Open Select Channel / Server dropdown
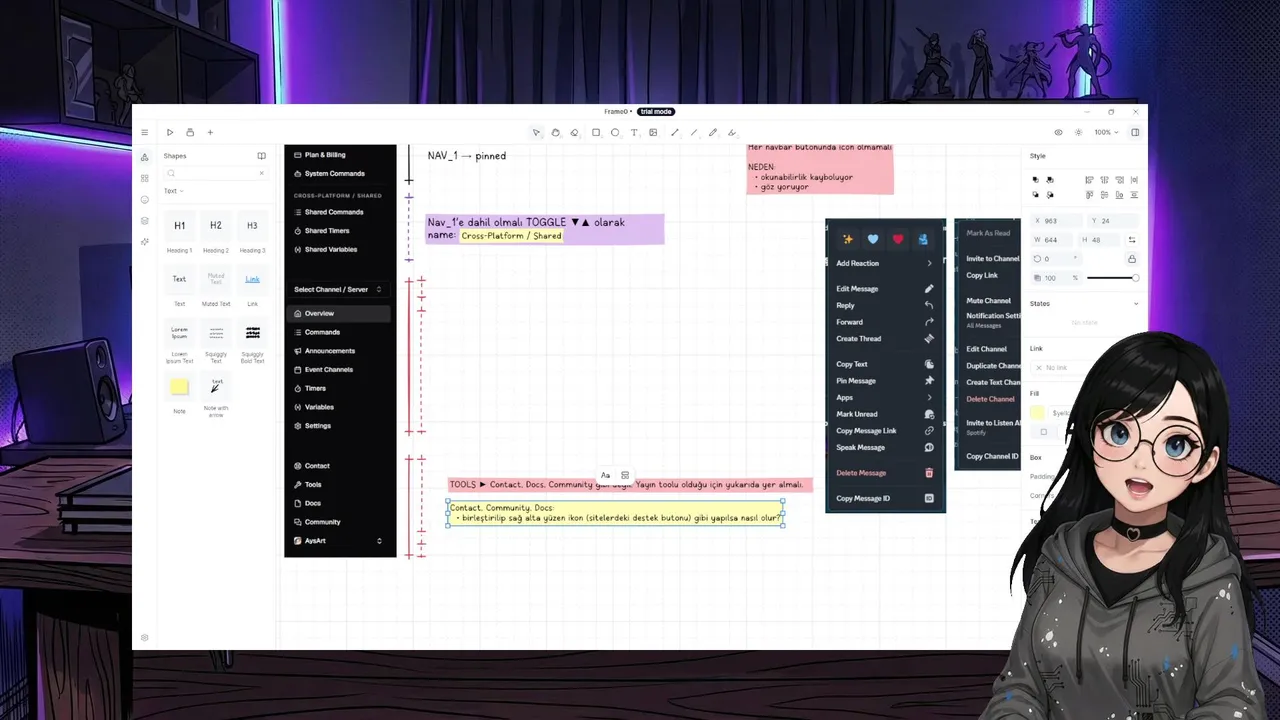 [x=338, y=289]
